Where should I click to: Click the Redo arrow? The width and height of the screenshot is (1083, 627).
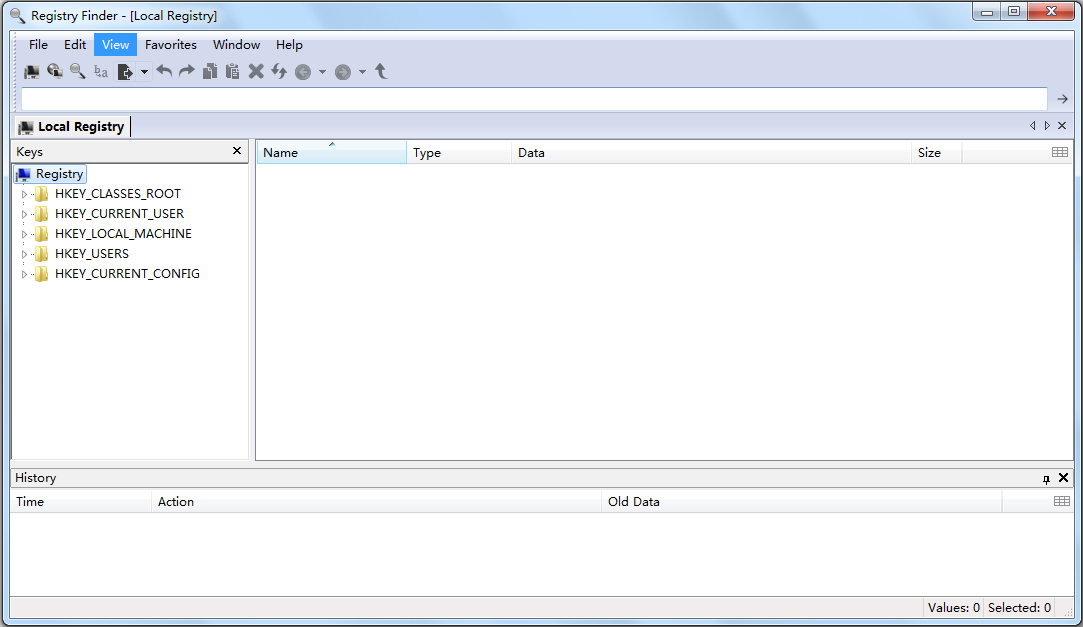[x=187, y=71]
